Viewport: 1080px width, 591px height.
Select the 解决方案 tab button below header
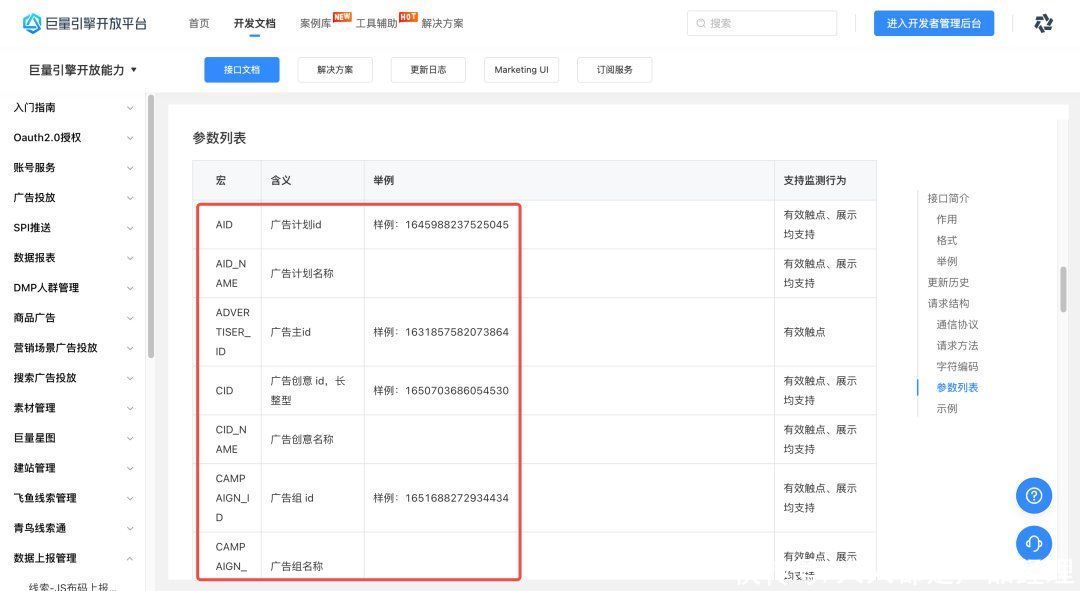(335, 70)
